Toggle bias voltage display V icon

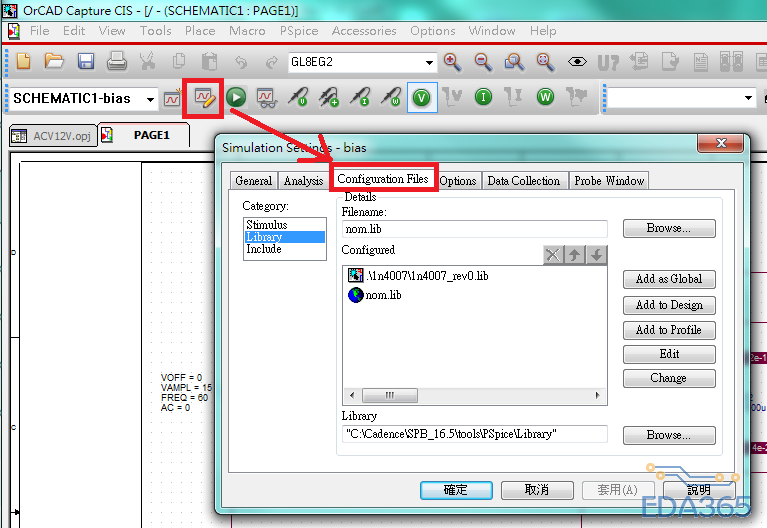point(422,97)
